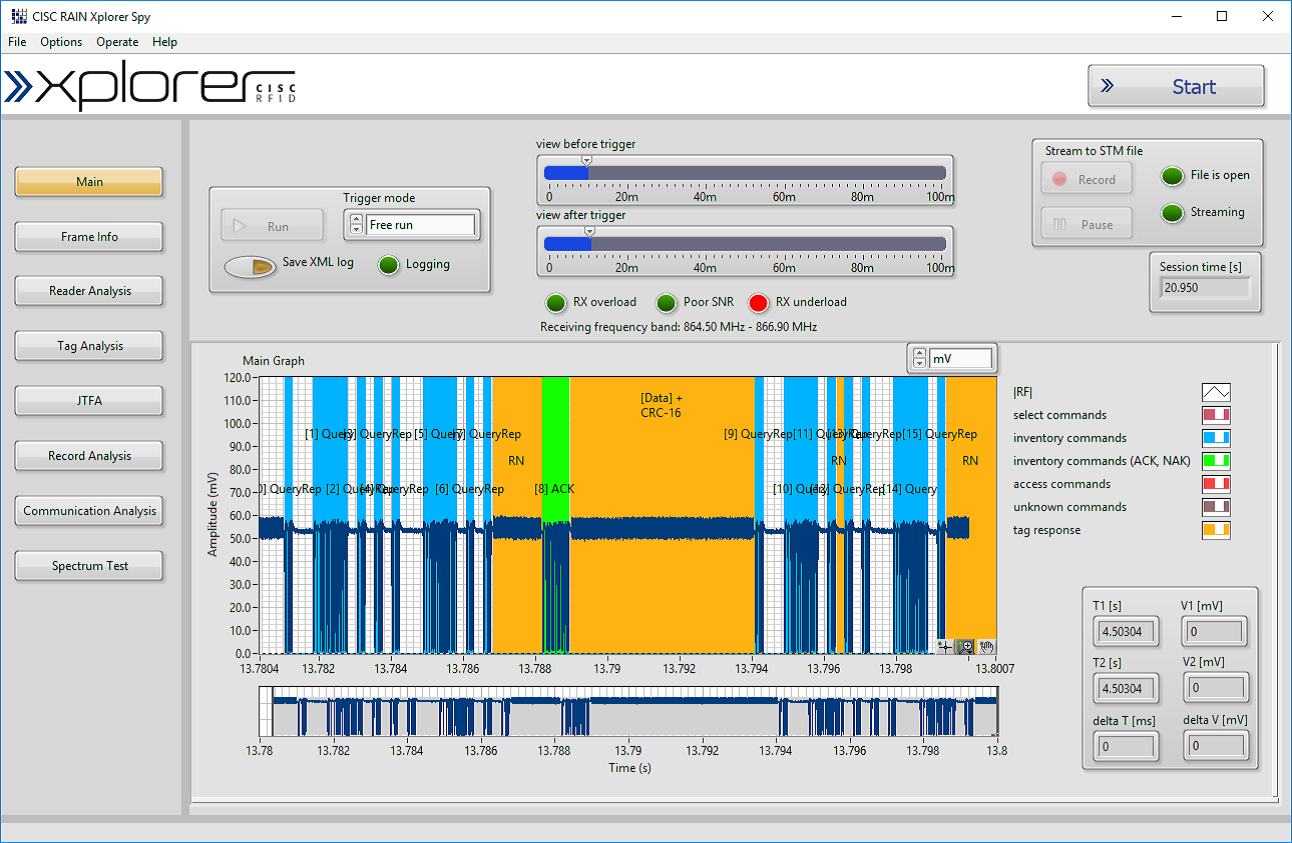This screenshot has height=843, width=1292.
Task: Click the RX overload indicator LED
Action: [x=555, y=303]
